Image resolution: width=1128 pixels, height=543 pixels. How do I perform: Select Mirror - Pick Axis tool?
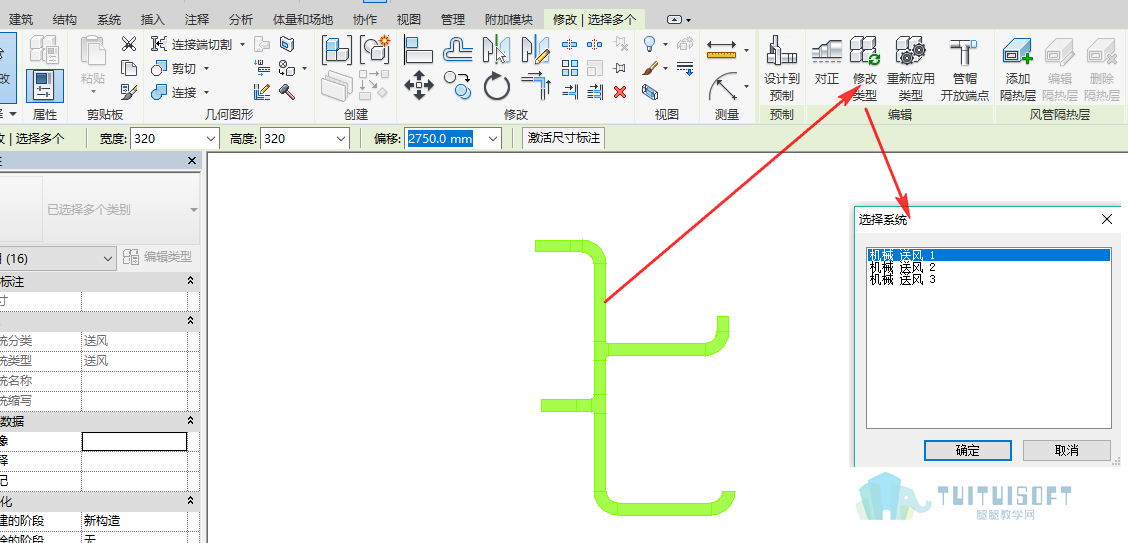(x=496, y=50)
